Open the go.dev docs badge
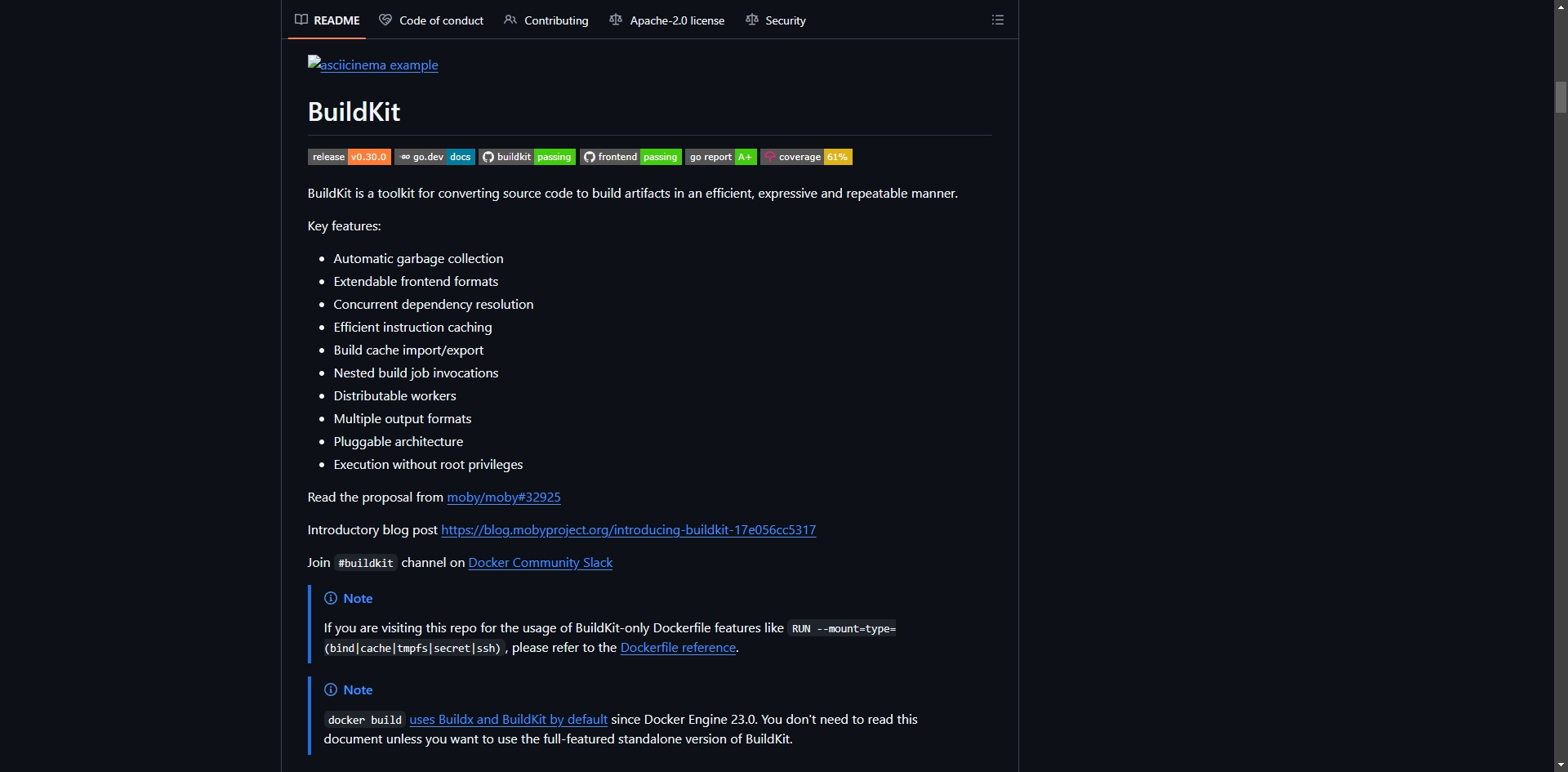Screen dimensions: 1568x772 pos(434,157)
